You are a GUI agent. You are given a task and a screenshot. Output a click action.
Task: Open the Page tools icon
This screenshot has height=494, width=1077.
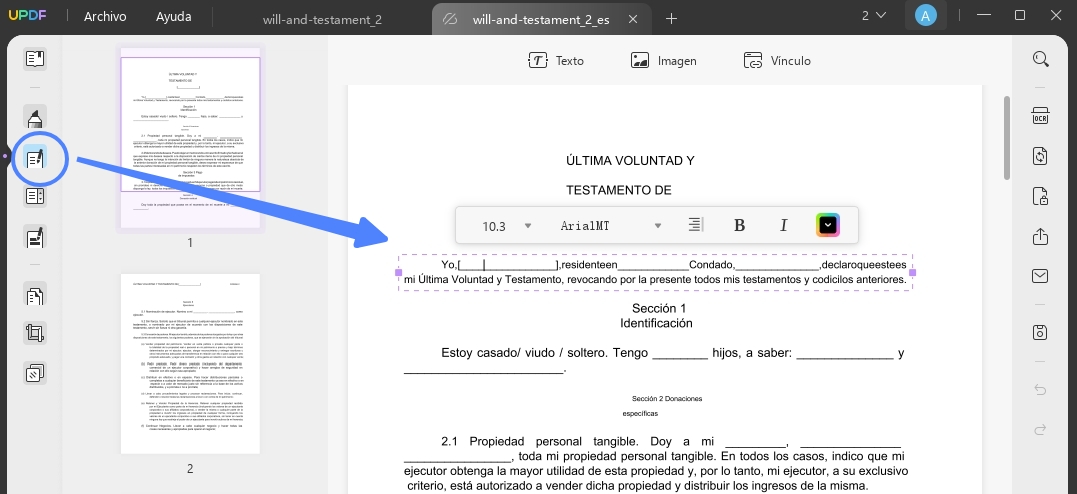pyautogui.click(x=35, y=295)
